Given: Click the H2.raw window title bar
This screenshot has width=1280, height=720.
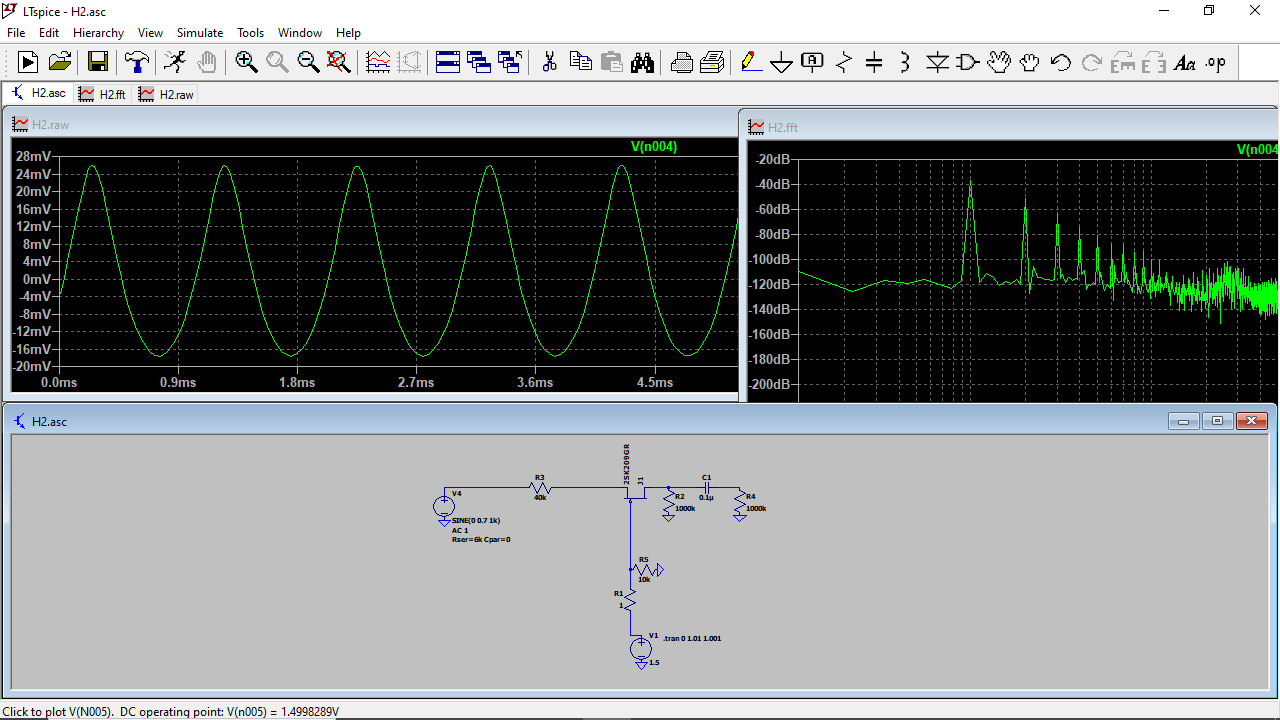Looking at the screenshot, I should point(372,124).
